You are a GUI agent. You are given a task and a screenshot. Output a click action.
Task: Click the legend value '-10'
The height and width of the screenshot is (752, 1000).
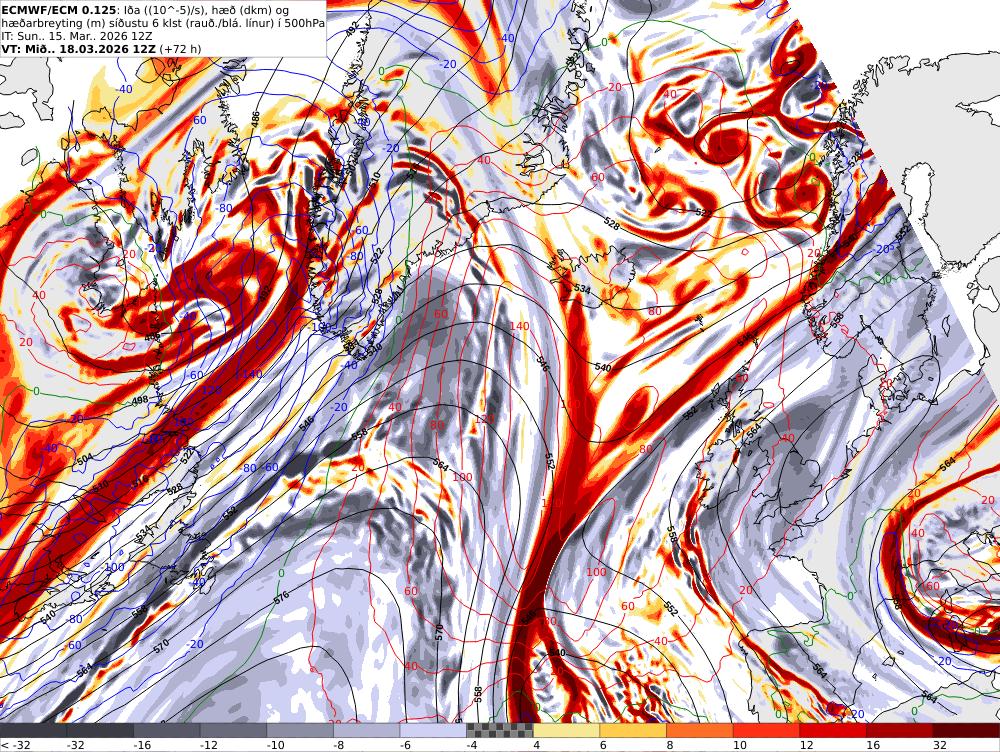tap(275, 744)
